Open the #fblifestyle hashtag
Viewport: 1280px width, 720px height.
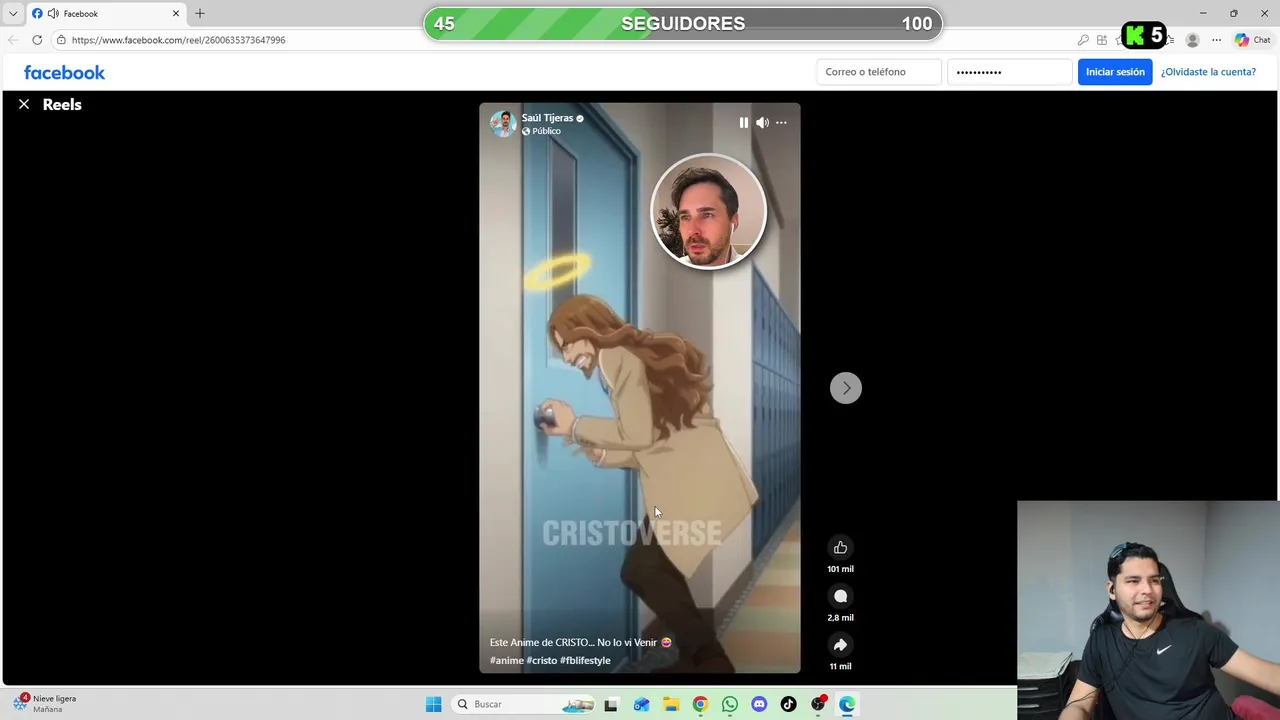click(585, 660)
